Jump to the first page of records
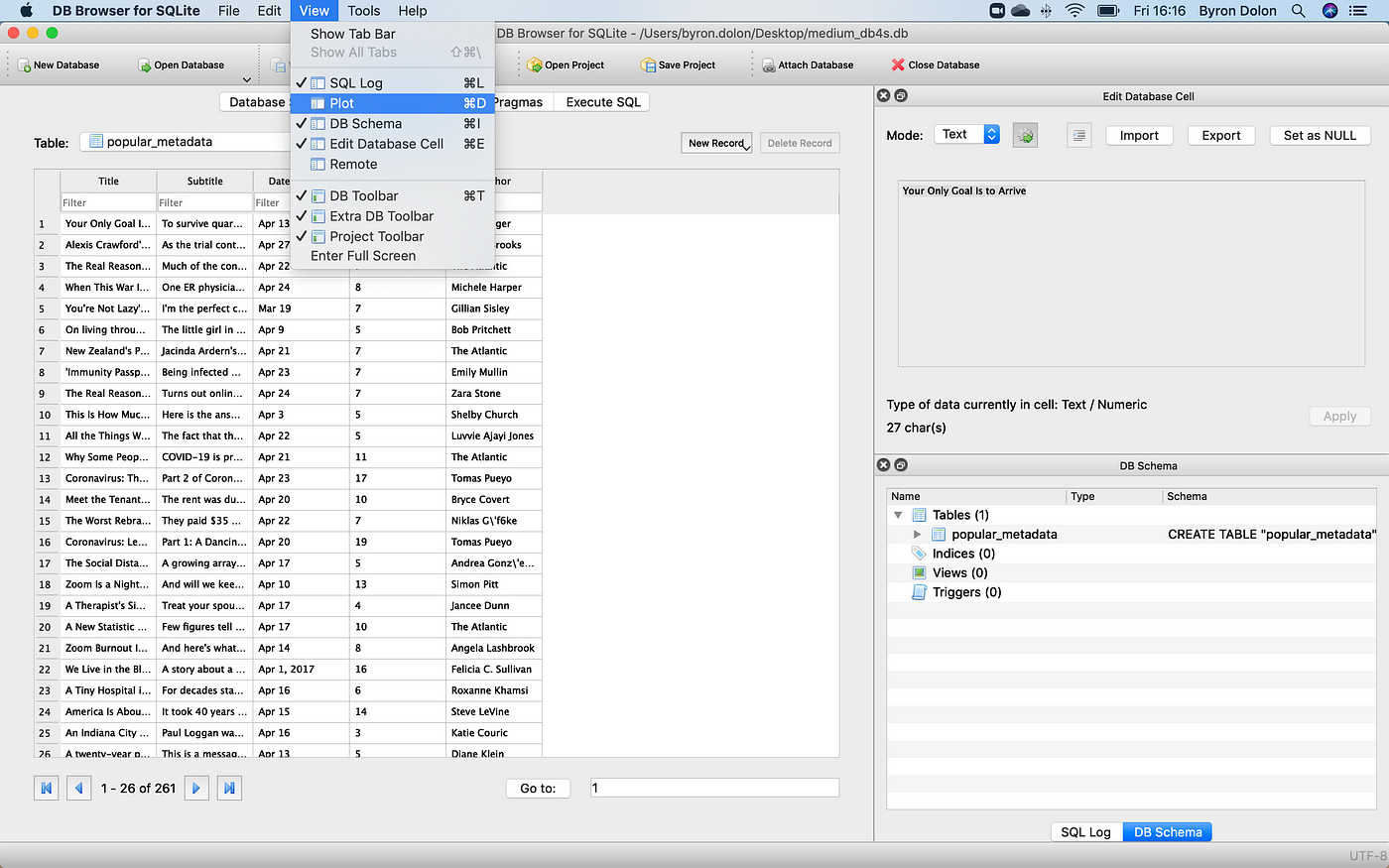 tap(47, 788)
